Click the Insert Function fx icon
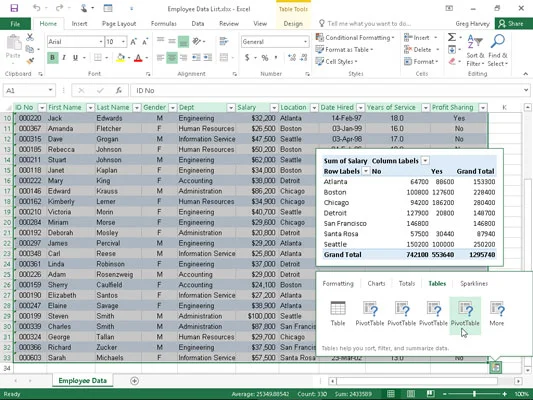 tap(119, 90)
